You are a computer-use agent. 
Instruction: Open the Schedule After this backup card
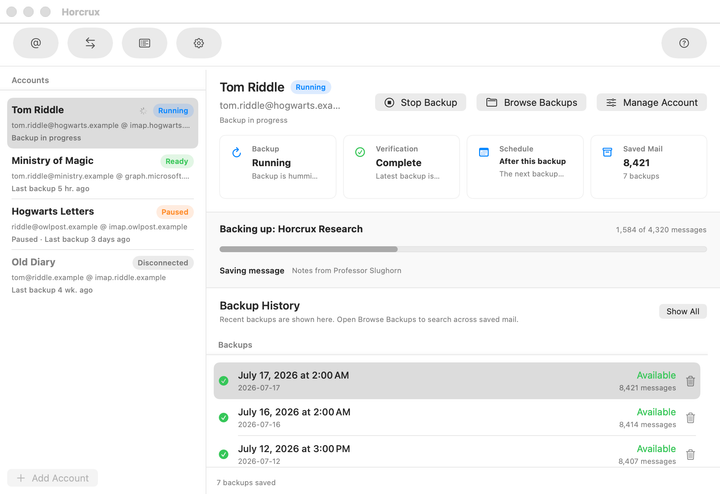525,167
